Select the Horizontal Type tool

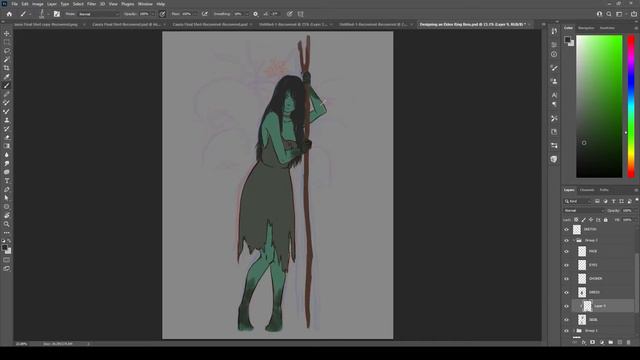pyautogui.click(x=7, y=181)
